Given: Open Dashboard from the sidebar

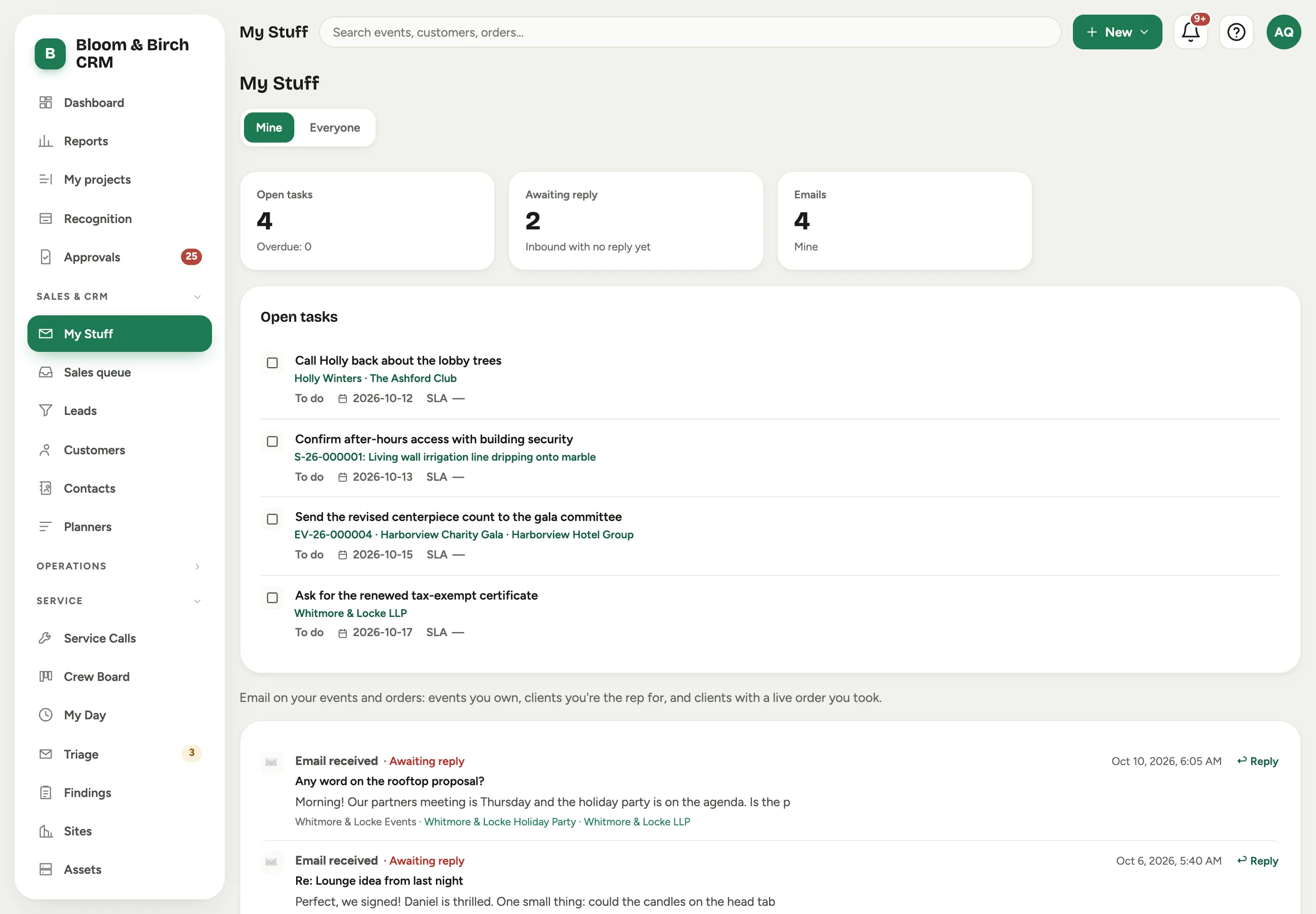Looking at the screenshot, I should 120,102.
